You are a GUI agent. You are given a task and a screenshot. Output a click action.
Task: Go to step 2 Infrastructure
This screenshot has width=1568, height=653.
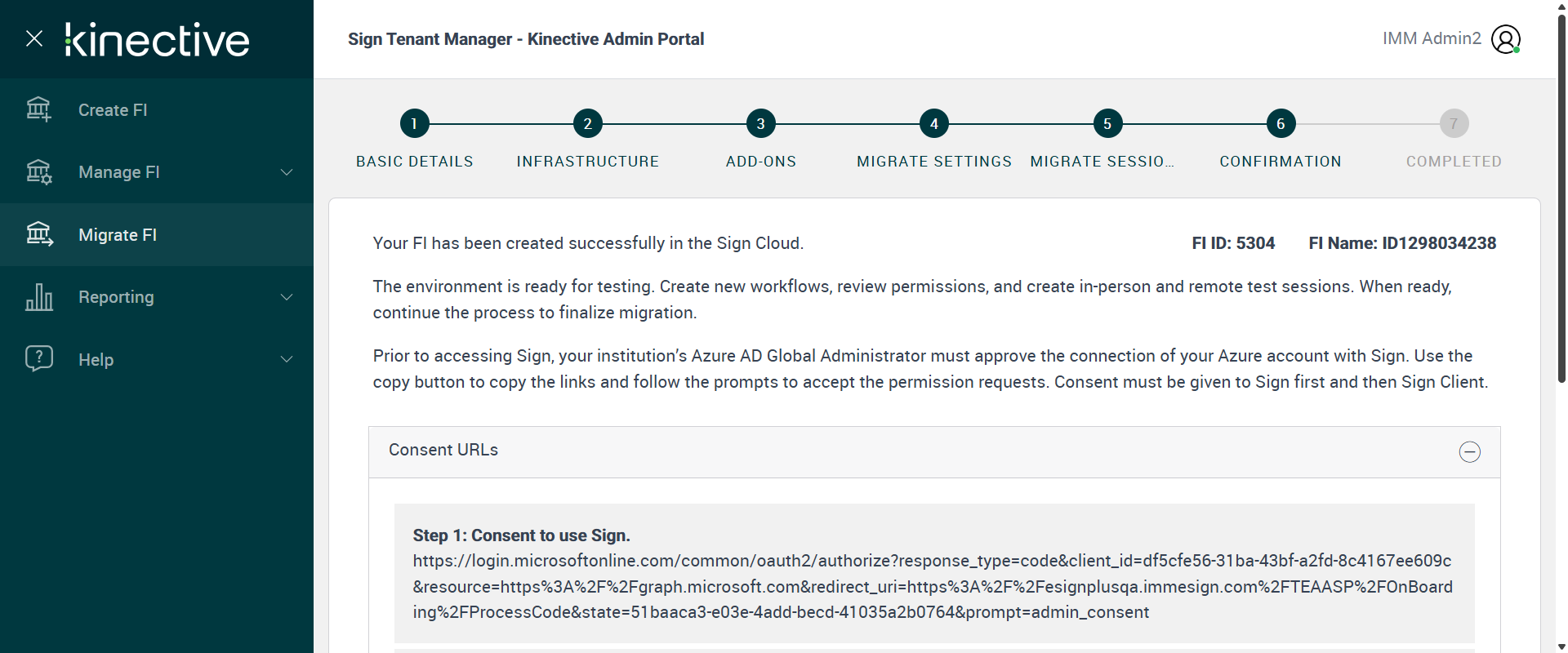(x=587, y=124)
